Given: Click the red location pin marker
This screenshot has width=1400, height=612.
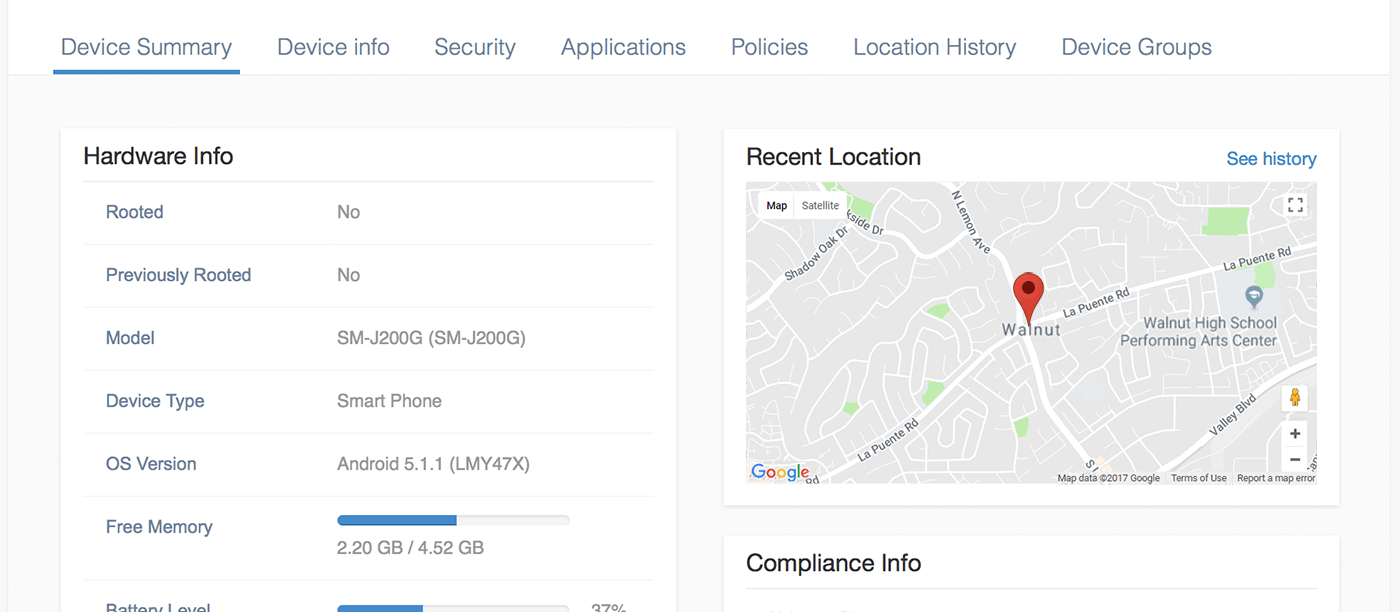Looking at the screenshot, I should (1028, 297).
